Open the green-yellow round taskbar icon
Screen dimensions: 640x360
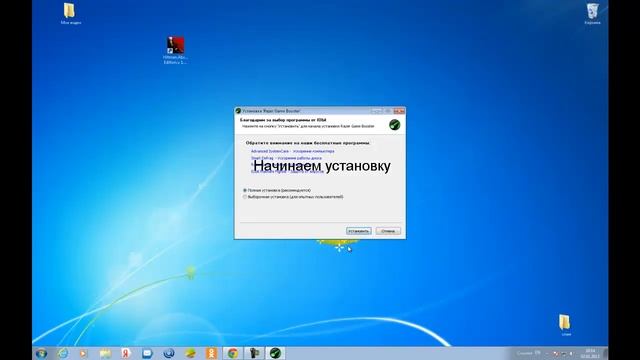[190, 353]
